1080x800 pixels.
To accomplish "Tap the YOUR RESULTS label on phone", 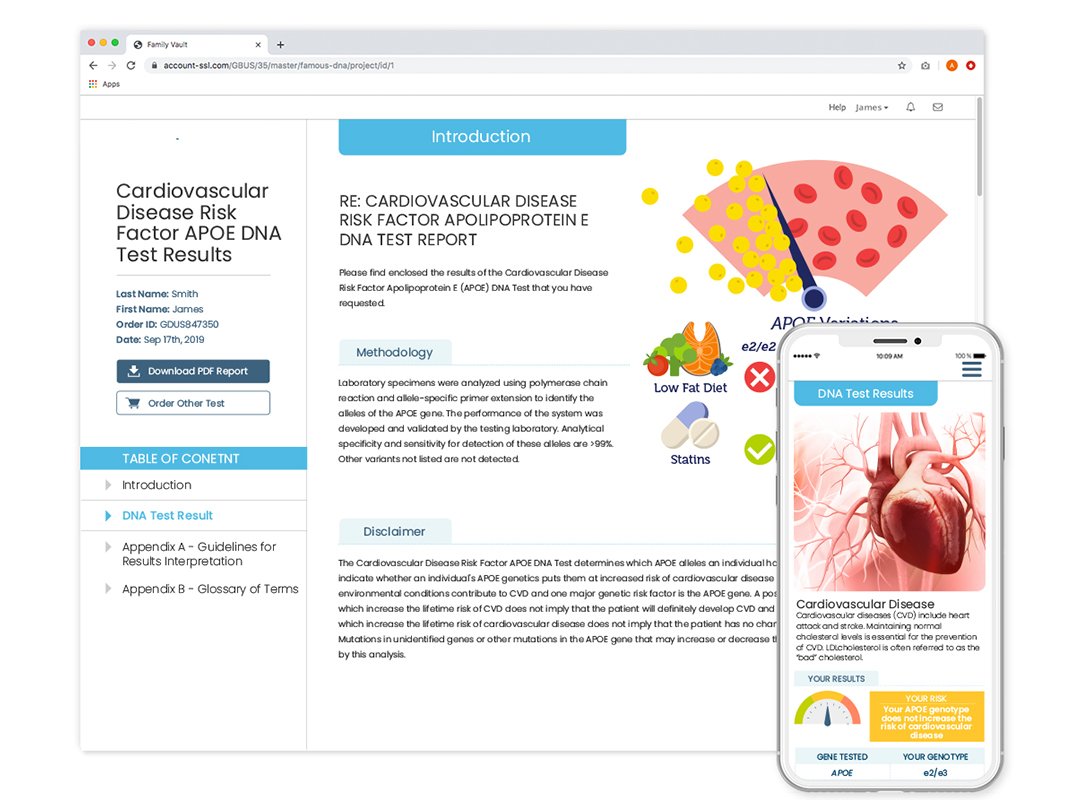I will (x=836, y=679).
